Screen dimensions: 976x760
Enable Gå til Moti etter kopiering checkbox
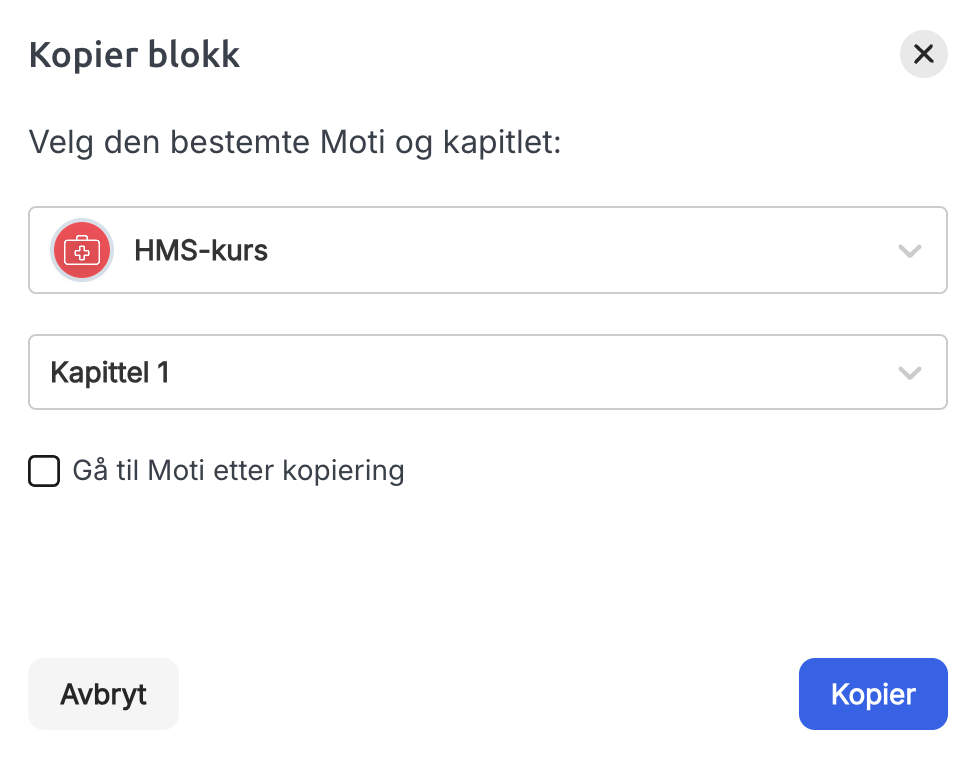44,471
